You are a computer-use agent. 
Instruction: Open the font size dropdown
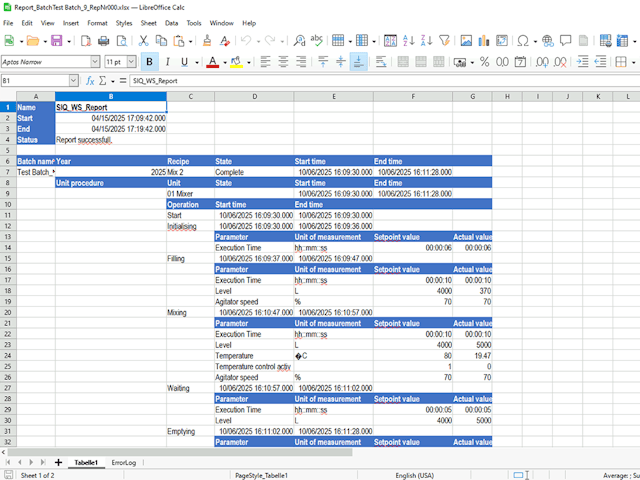[131, 62]
